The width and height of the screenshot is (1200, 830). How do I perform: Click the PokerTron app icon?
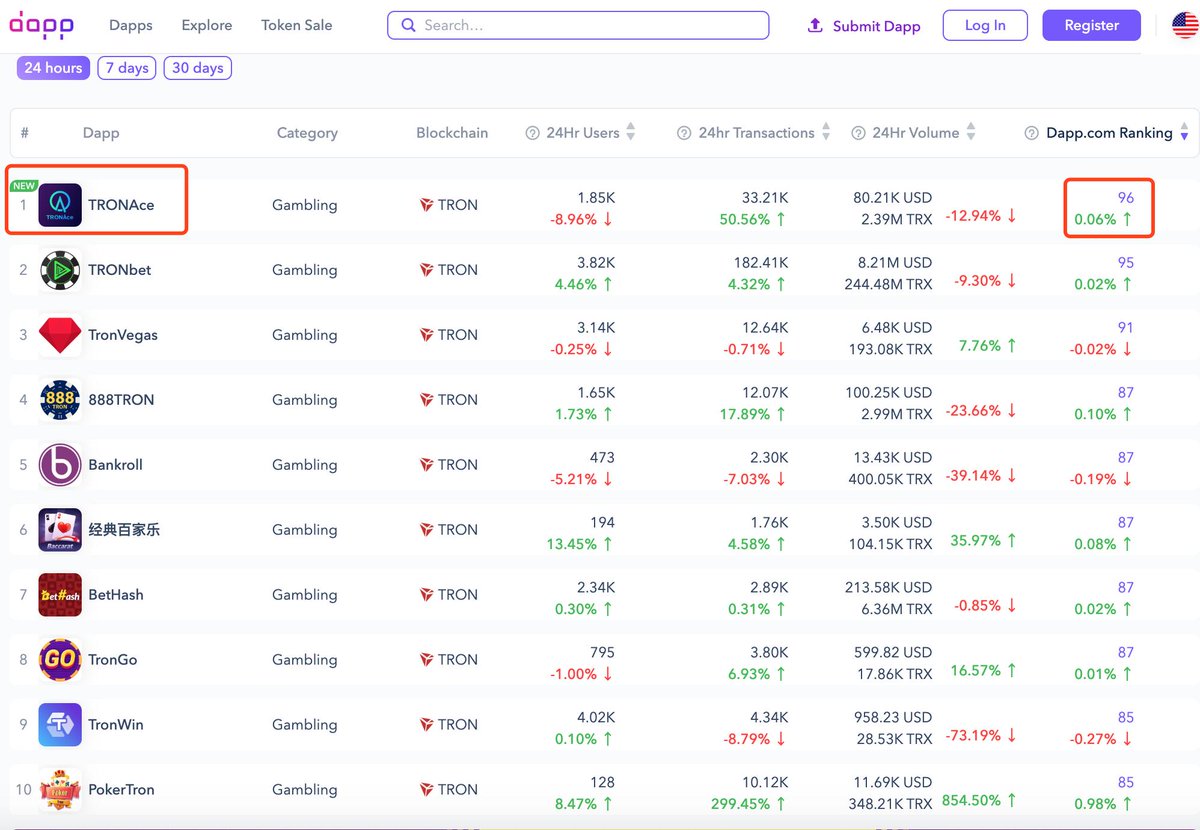click(x=60, y=790)
